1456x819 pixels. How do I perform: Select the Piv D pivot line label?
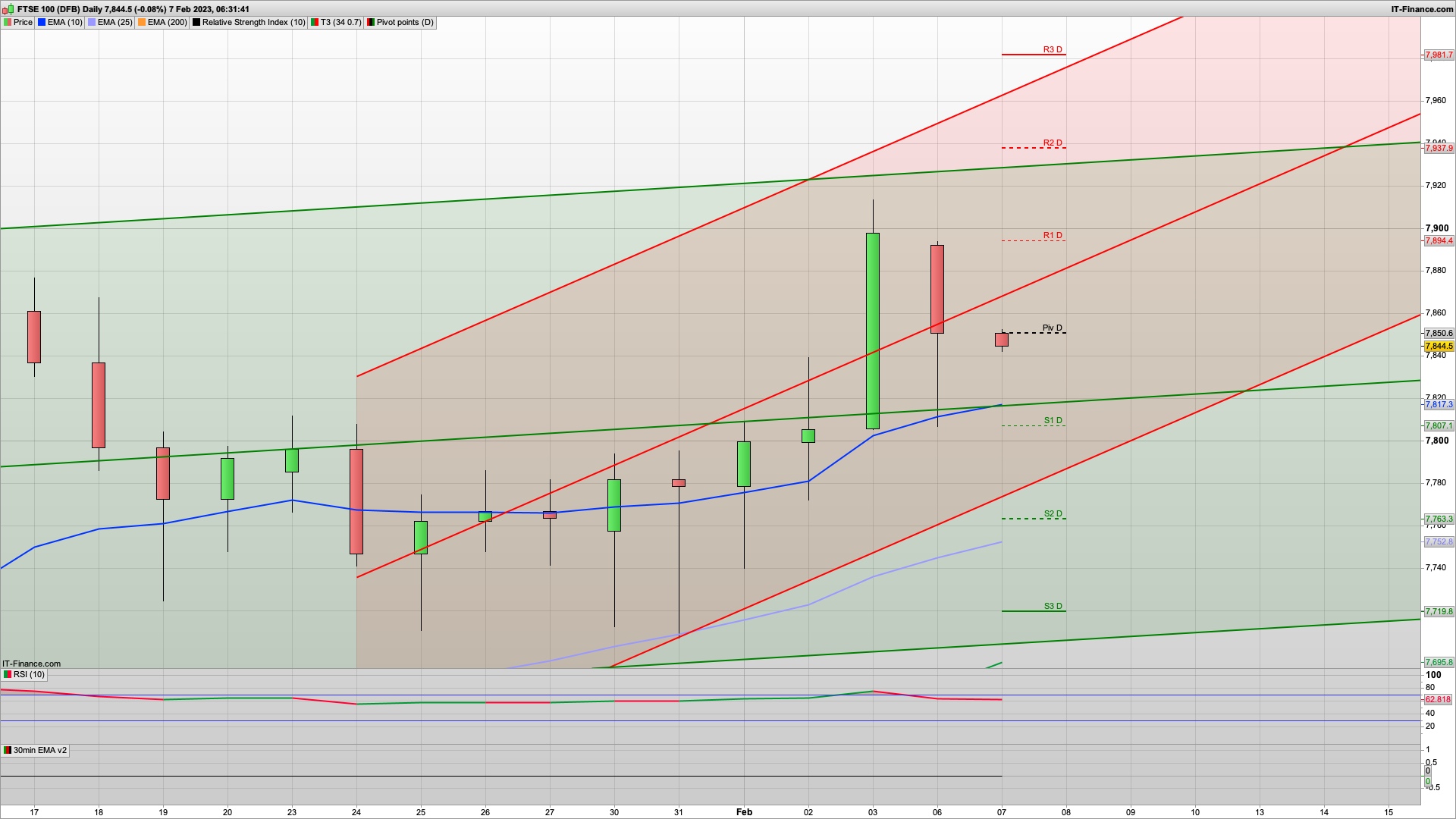(1052, 328)
